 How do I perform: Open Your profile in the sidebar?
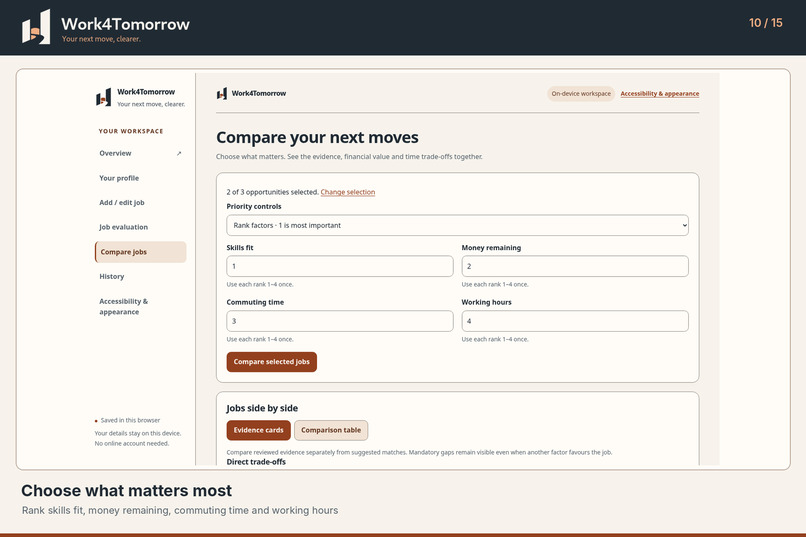point(140,178)
